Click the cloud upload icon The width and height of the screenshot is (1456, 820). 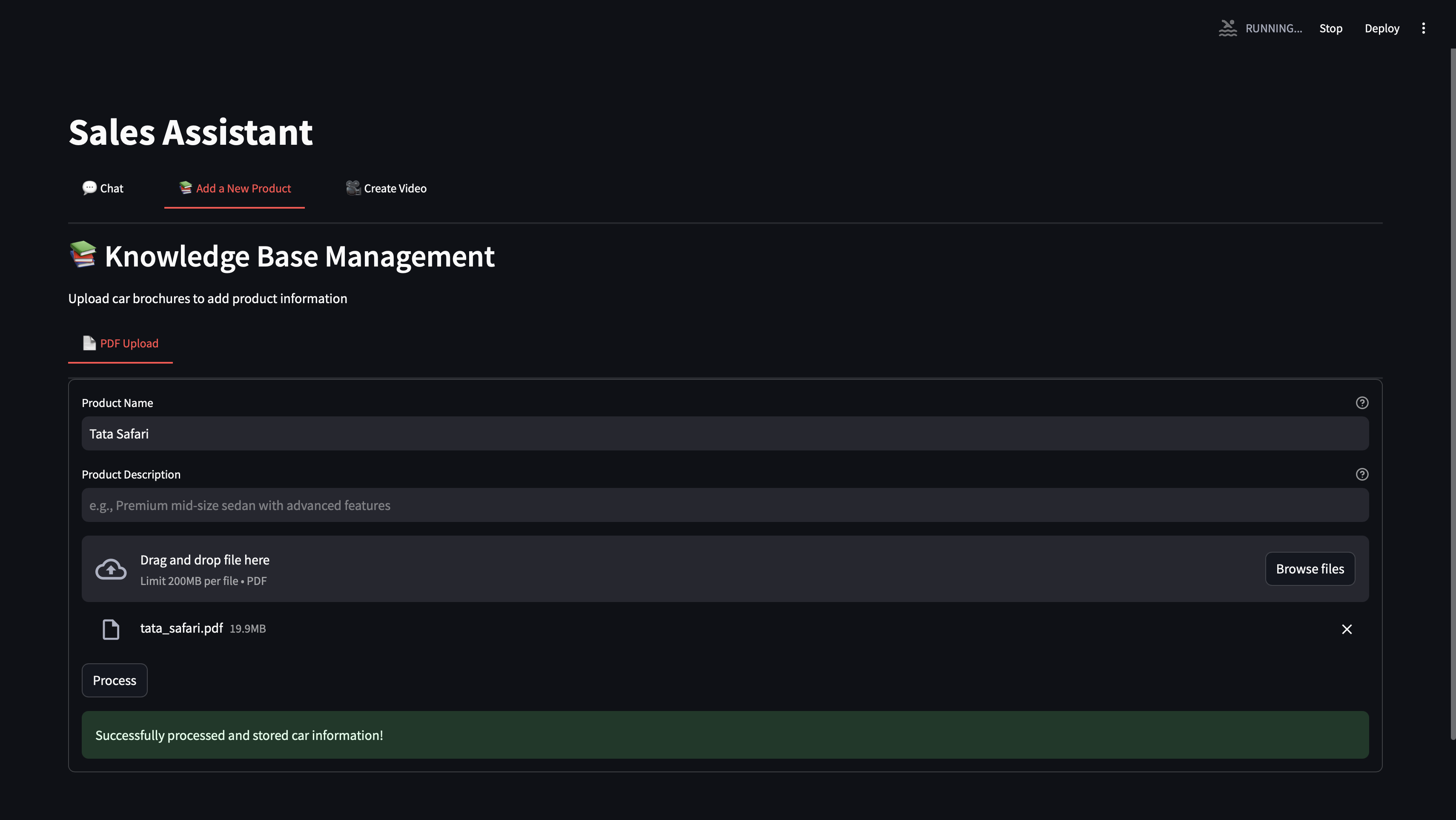(x=111, y=569)
